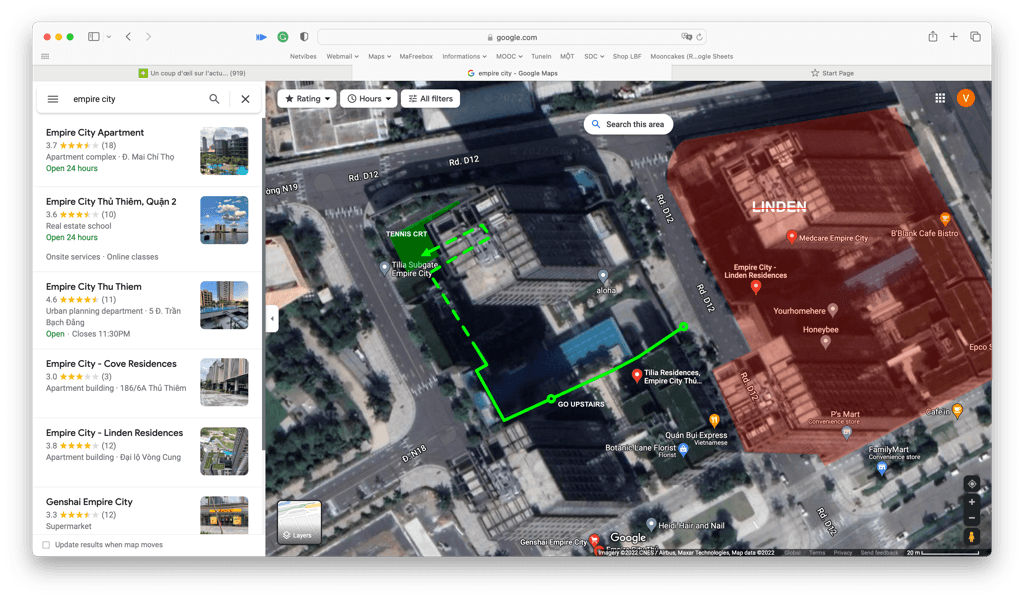Open a new Safari tab
This screenshot has height=599, width=1024.
coord(953,37)
